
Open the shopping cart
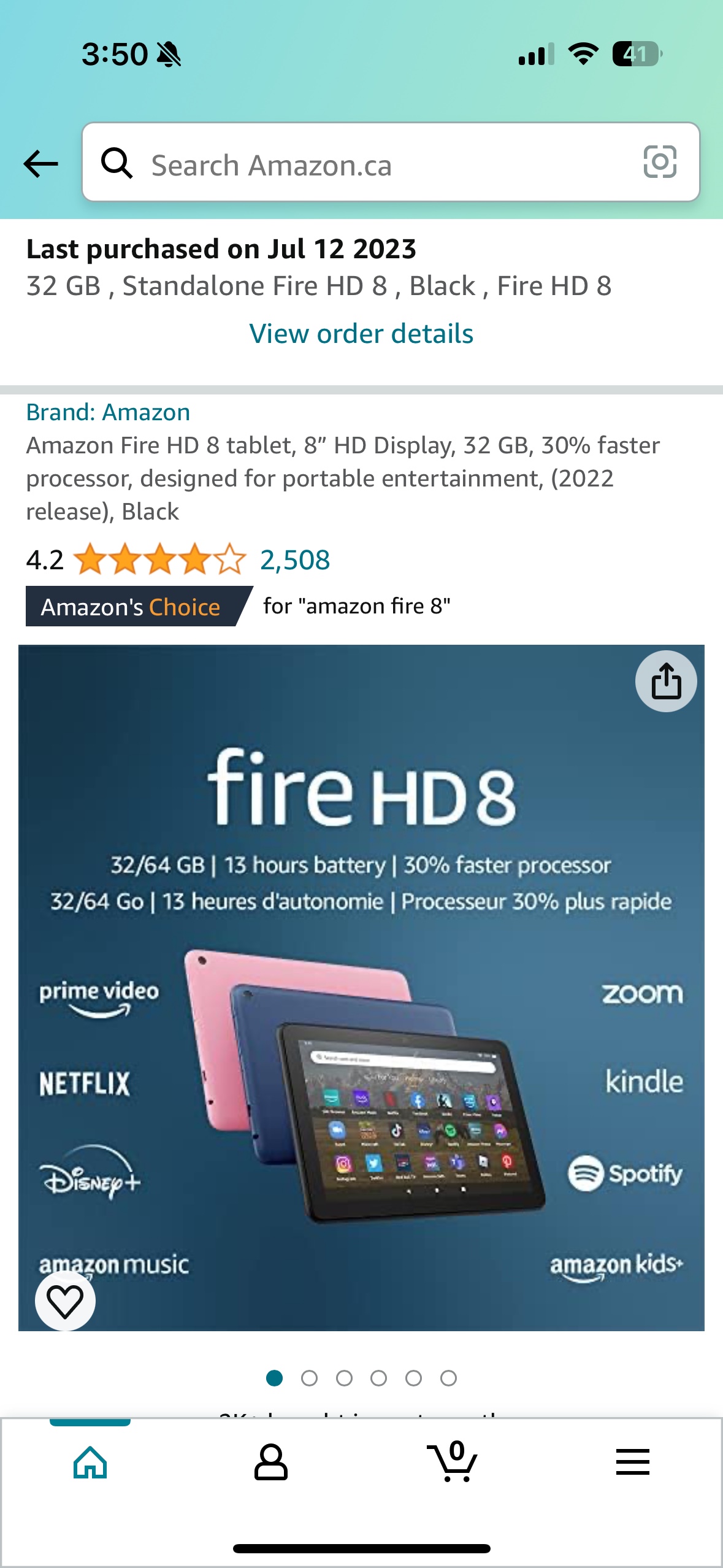click(453, 1461)
